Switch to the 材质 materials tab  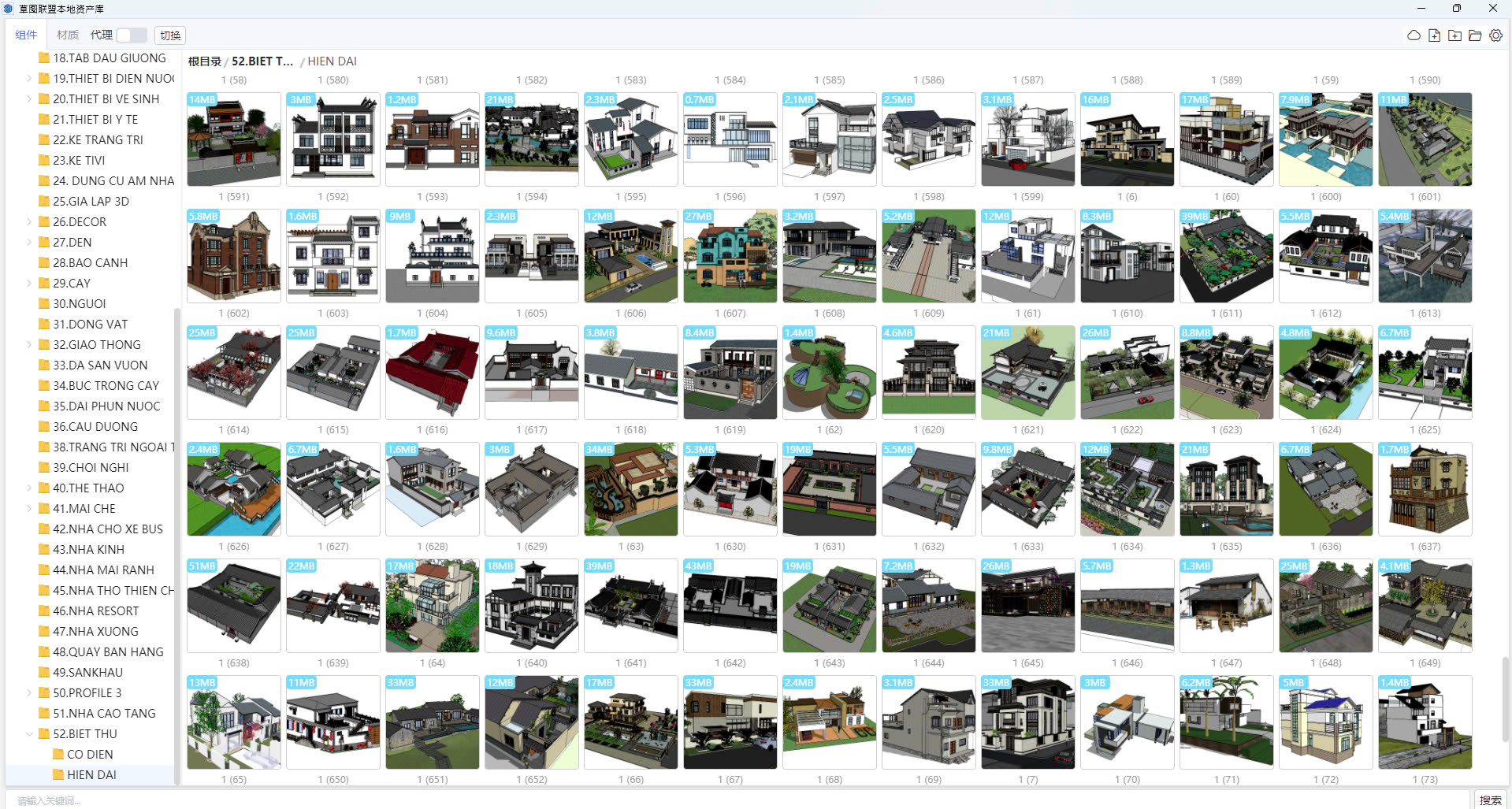(x=68, y=35)
